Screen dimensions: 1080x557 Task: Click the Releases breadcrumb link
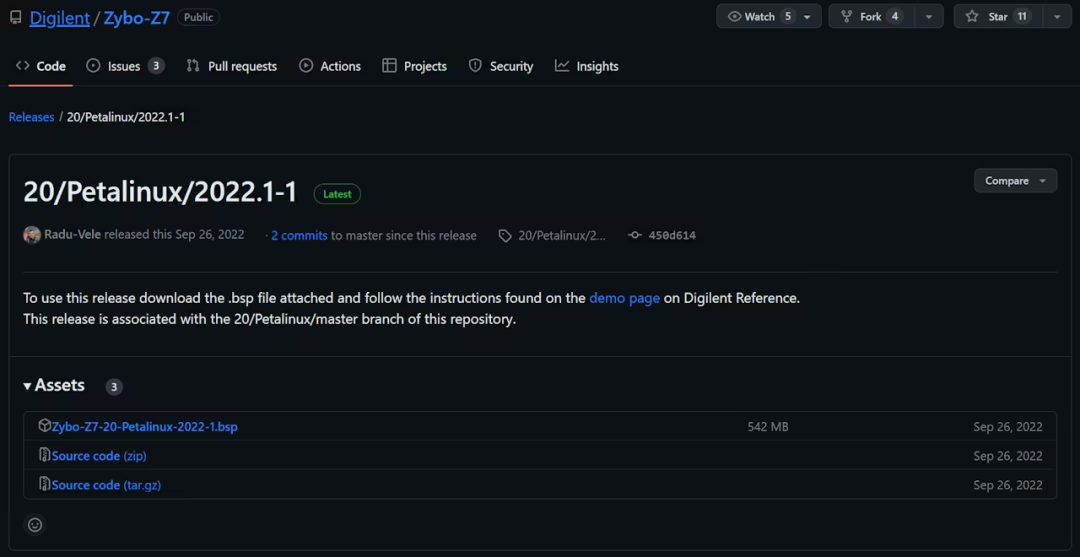point(32,117)
